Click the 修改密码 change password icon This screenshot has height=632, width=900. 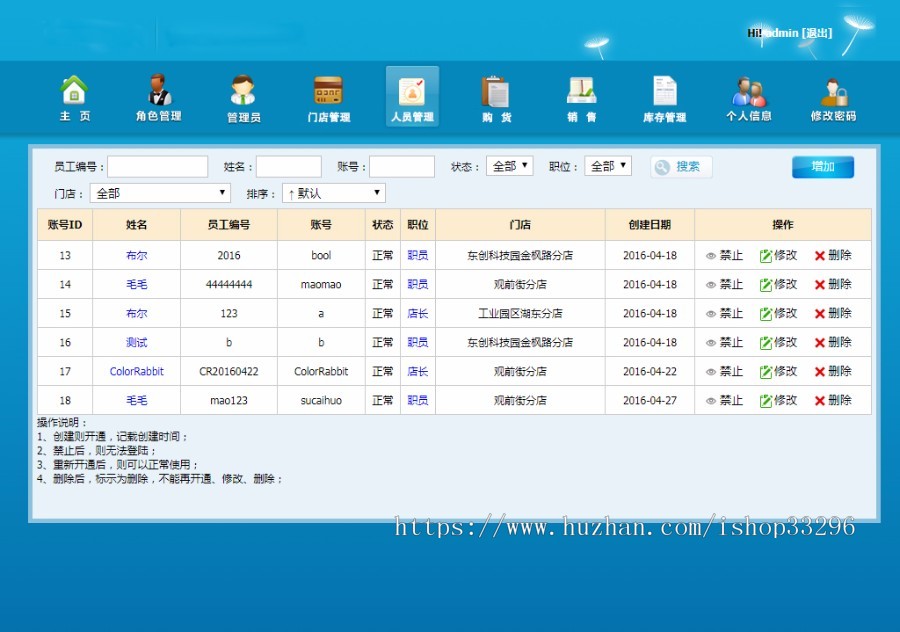832,95
